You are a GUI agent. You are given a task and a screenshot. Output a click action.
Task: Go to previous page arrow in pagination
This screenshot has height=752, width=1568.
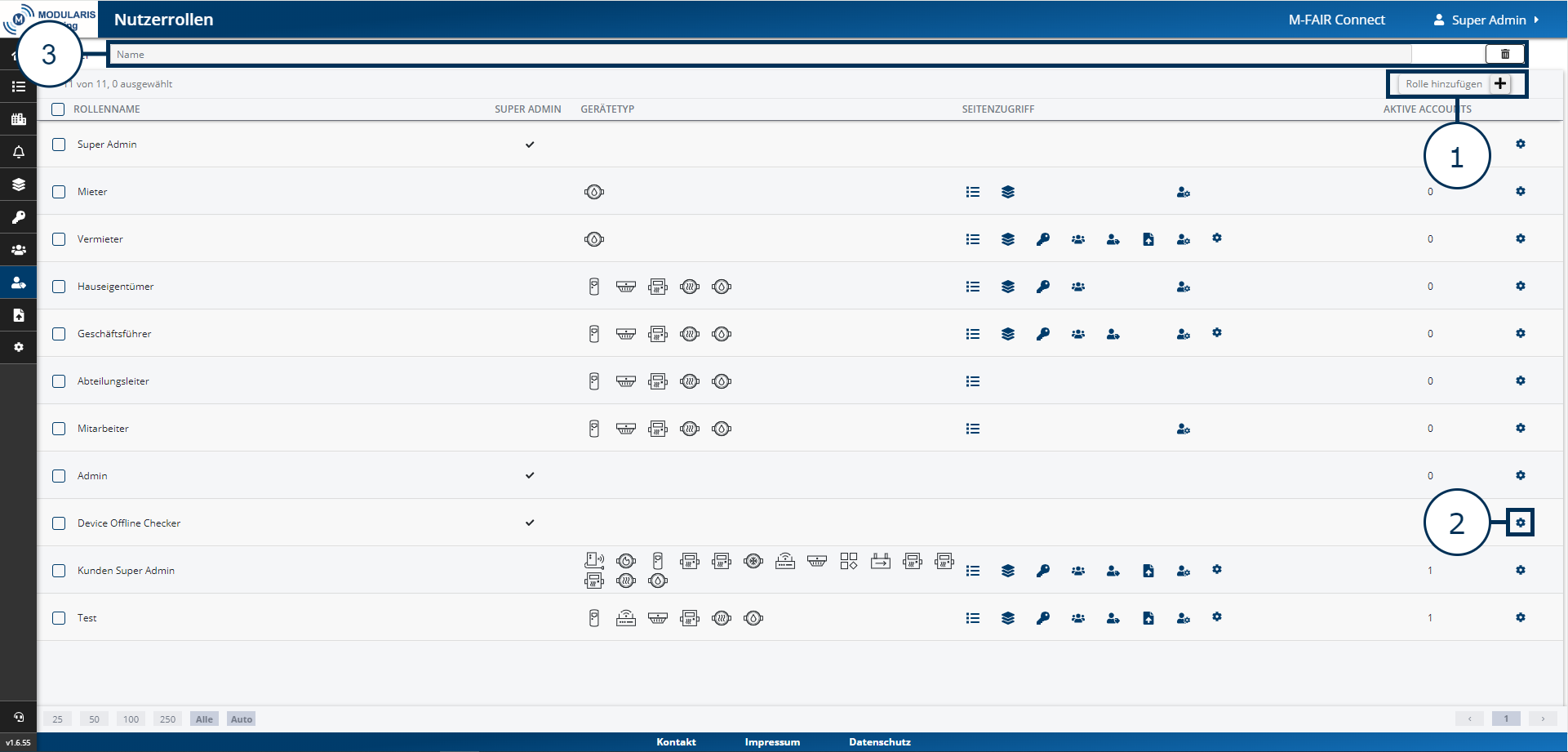[x=1469, y=719]
